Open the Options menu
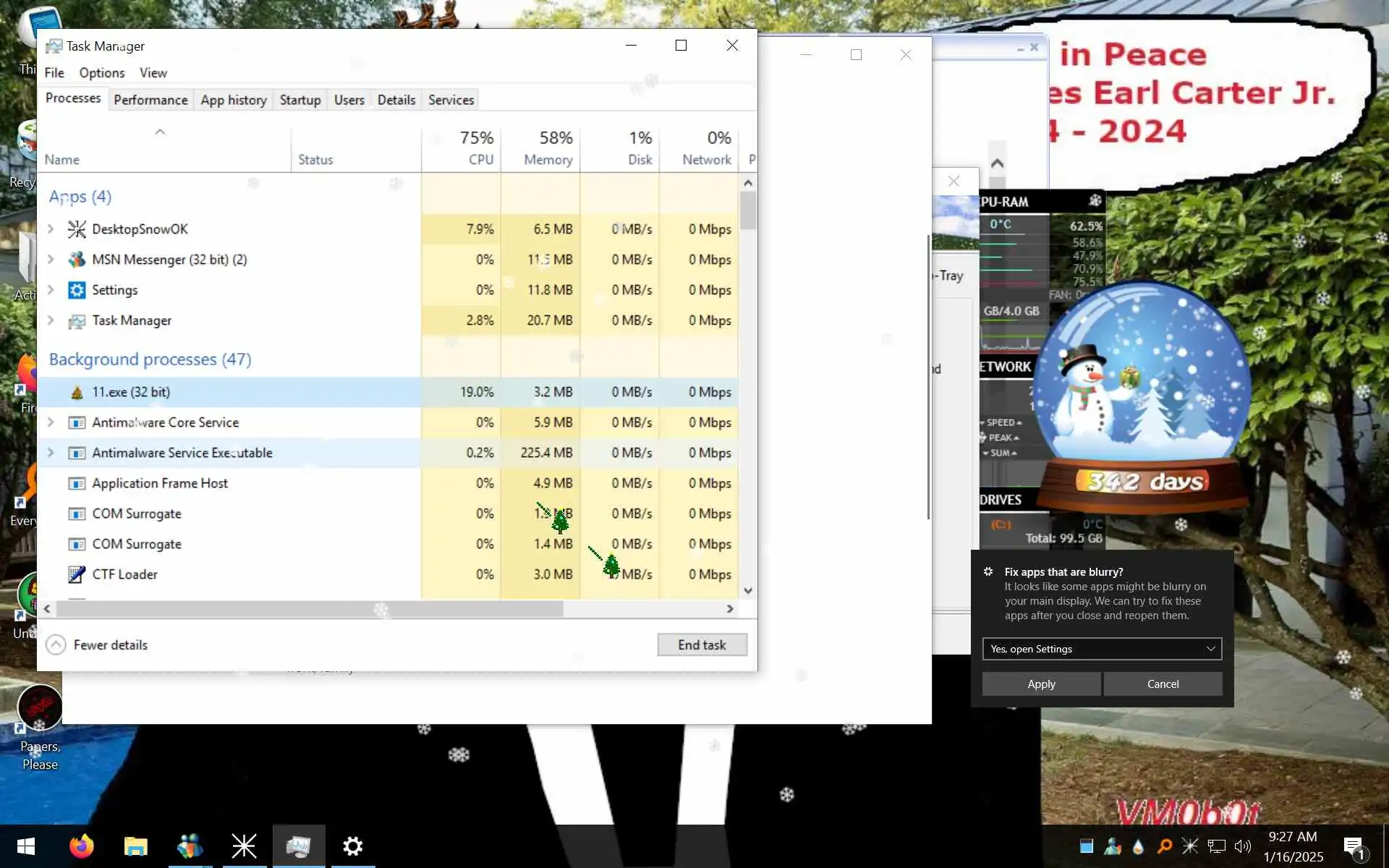The width and height of the screenshot is (1389, 868). pyautogui.click(x=101, y=73)
